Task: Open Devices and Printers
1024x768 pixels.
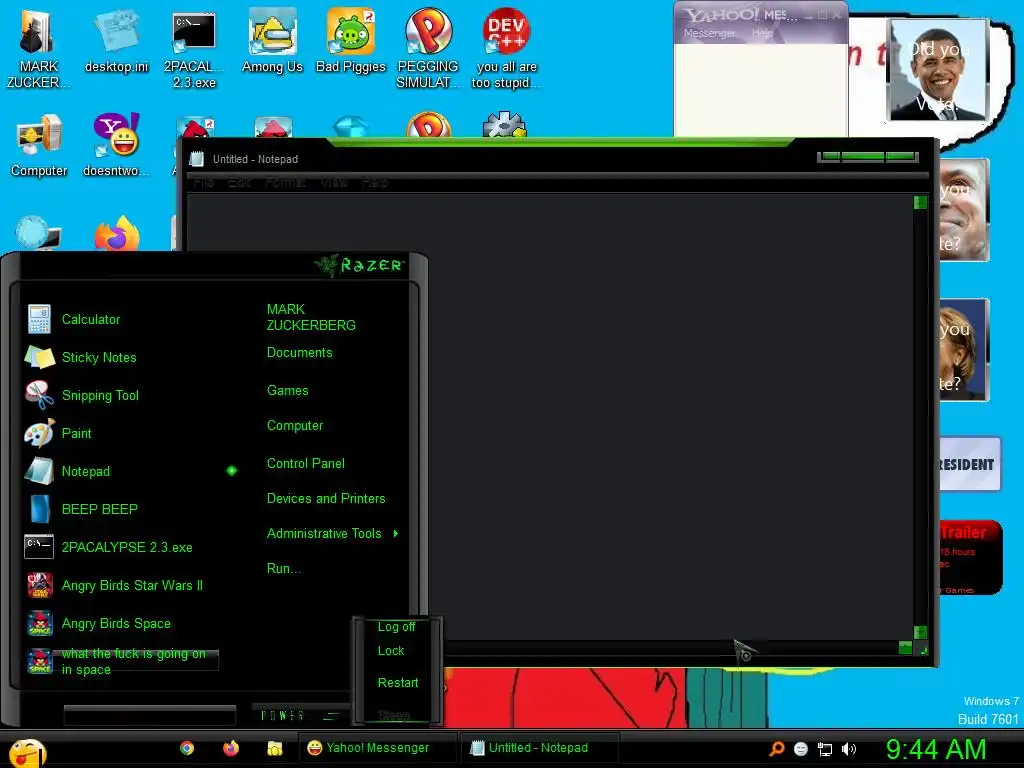Action: click(326, 499)
